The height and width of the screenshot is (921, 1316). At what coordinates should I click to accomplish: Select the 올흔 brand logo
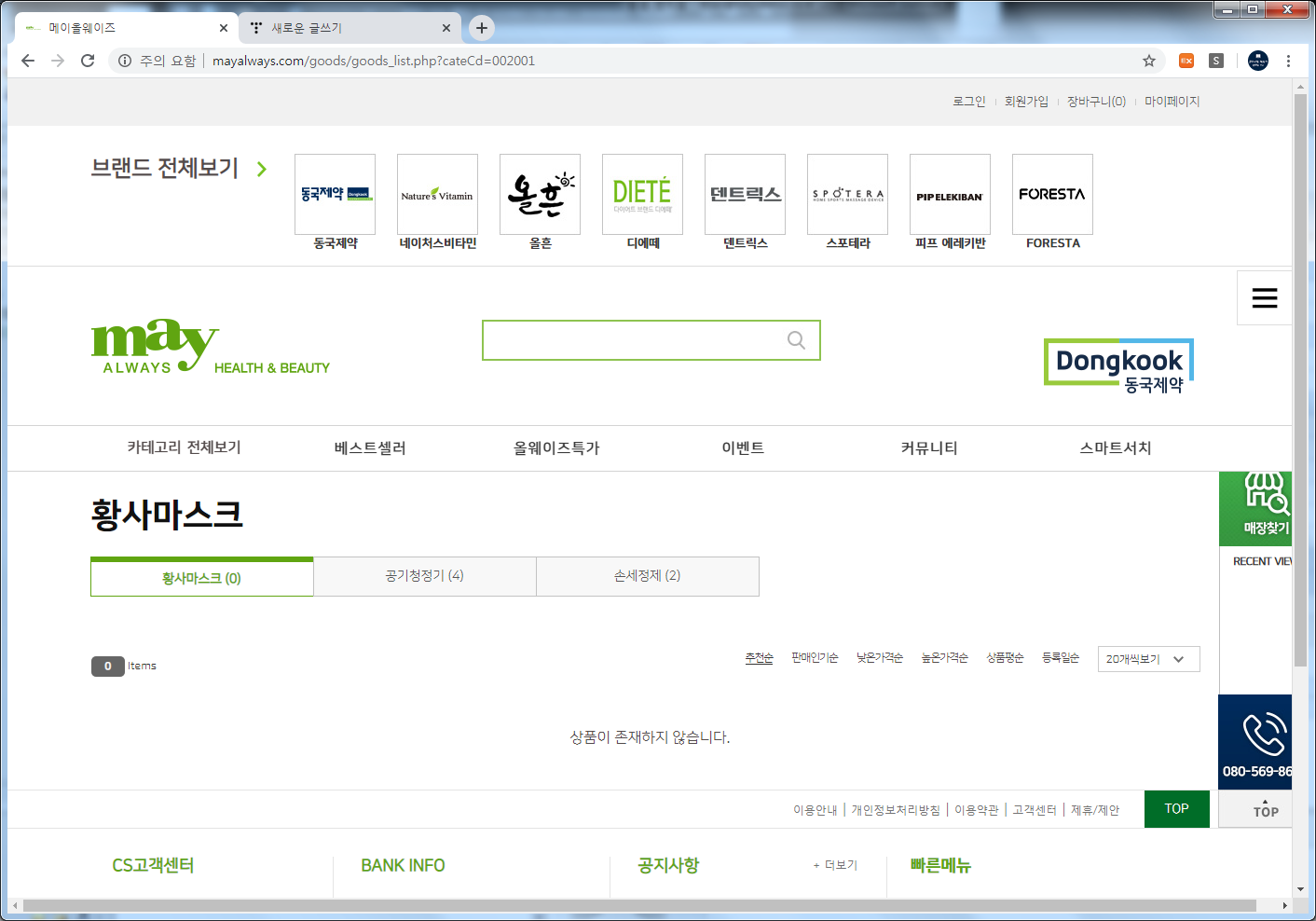pyautogui.click(x=540, y=194)
